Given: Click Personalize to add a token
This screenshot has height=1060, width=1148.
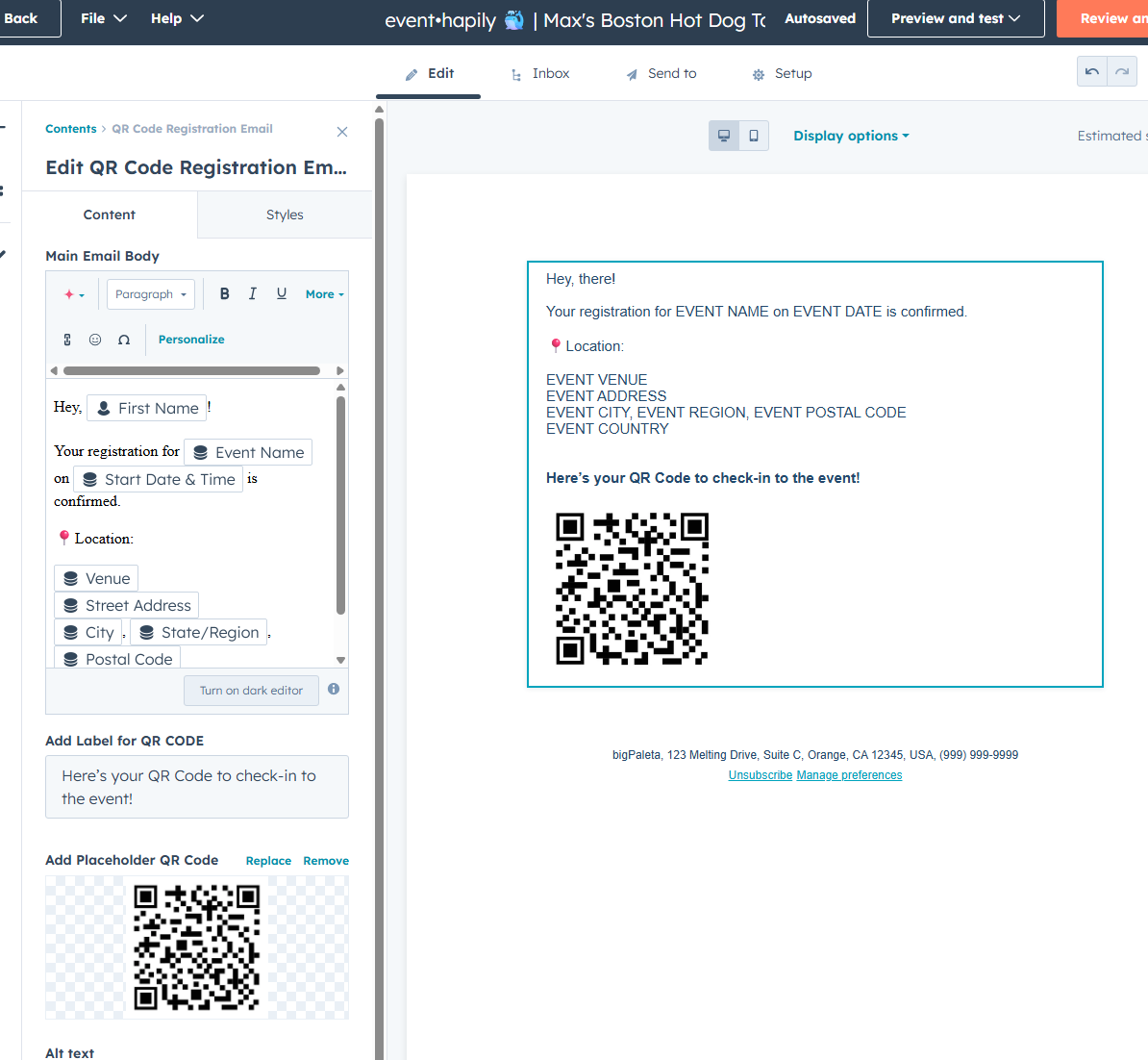Looking at the screenshot, I should click(x=191, y=340).
